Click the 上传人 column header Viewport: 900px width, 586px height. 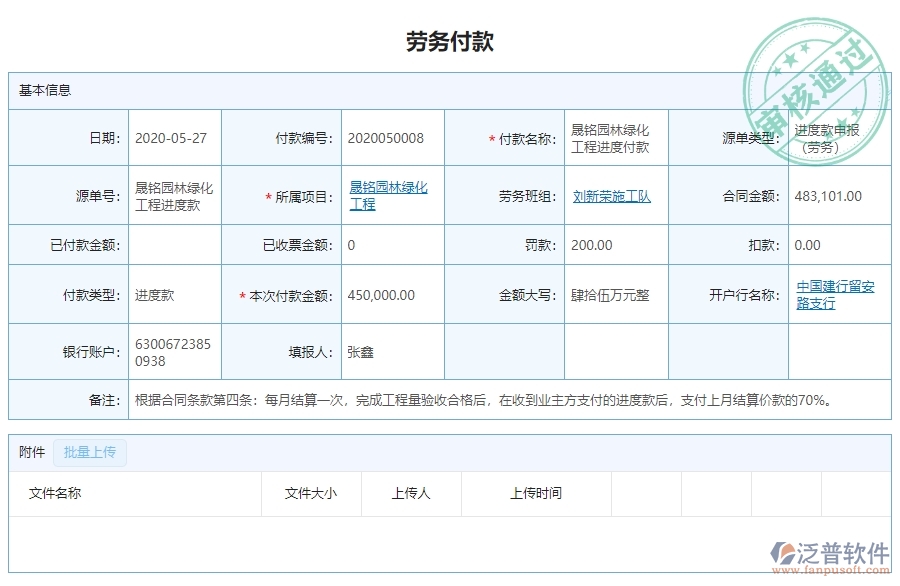410,493
